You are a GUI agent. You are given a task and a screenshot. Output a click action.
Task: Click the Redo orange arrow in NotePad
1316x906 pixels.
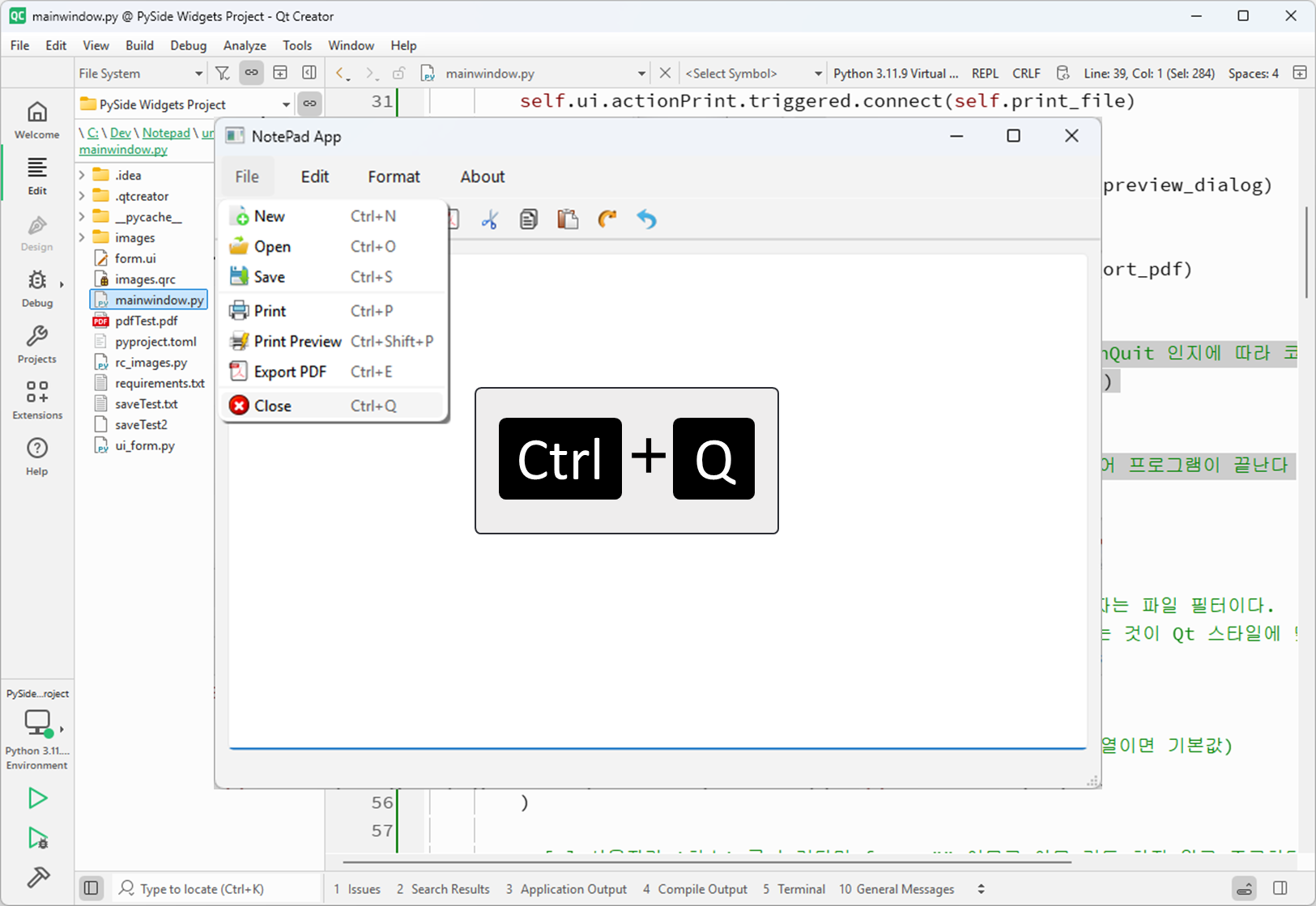[x=607, y=219]
